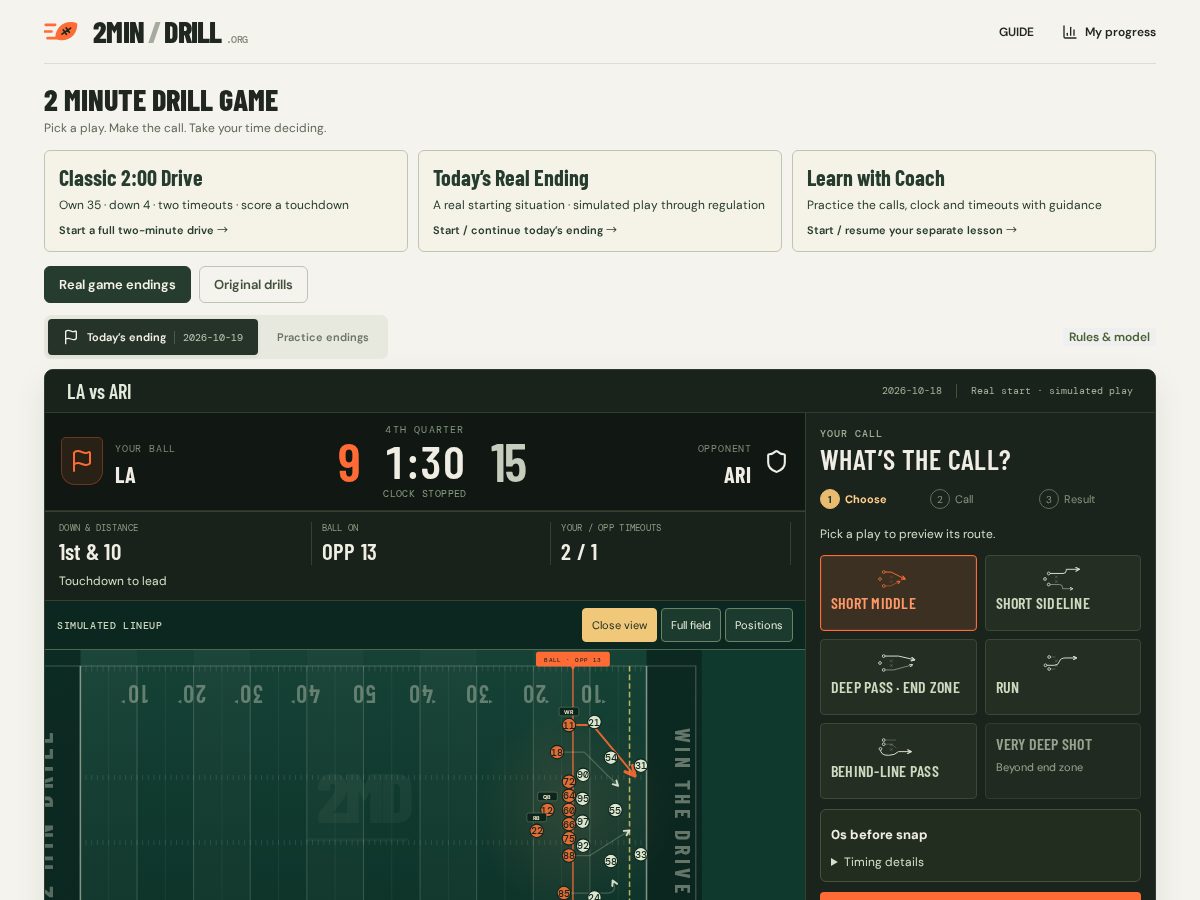
Task: Click the Today's Real Ending heading
Action: pyautogui.click(x=511, y=178)
